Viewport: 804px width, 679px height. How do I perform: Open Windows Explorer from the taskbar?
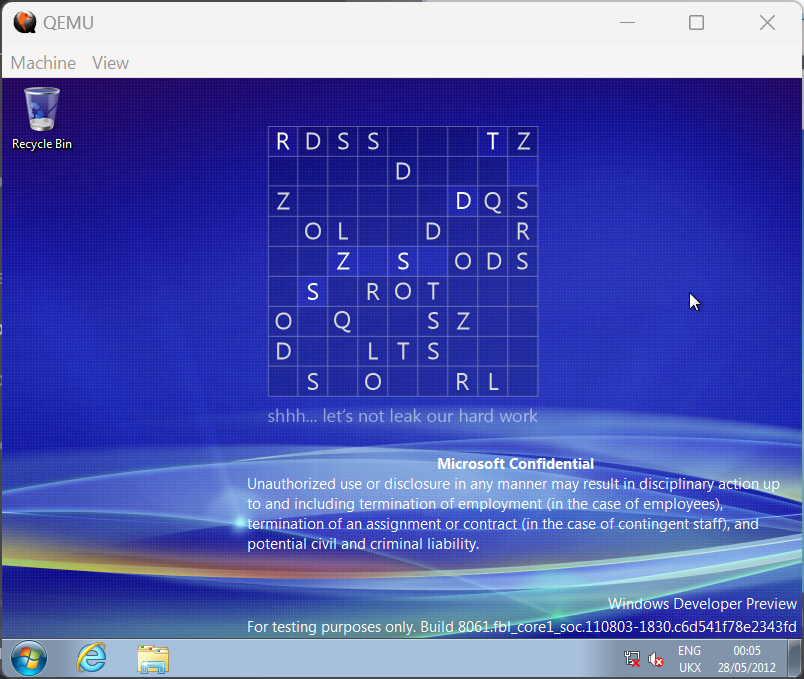(153, 659)
